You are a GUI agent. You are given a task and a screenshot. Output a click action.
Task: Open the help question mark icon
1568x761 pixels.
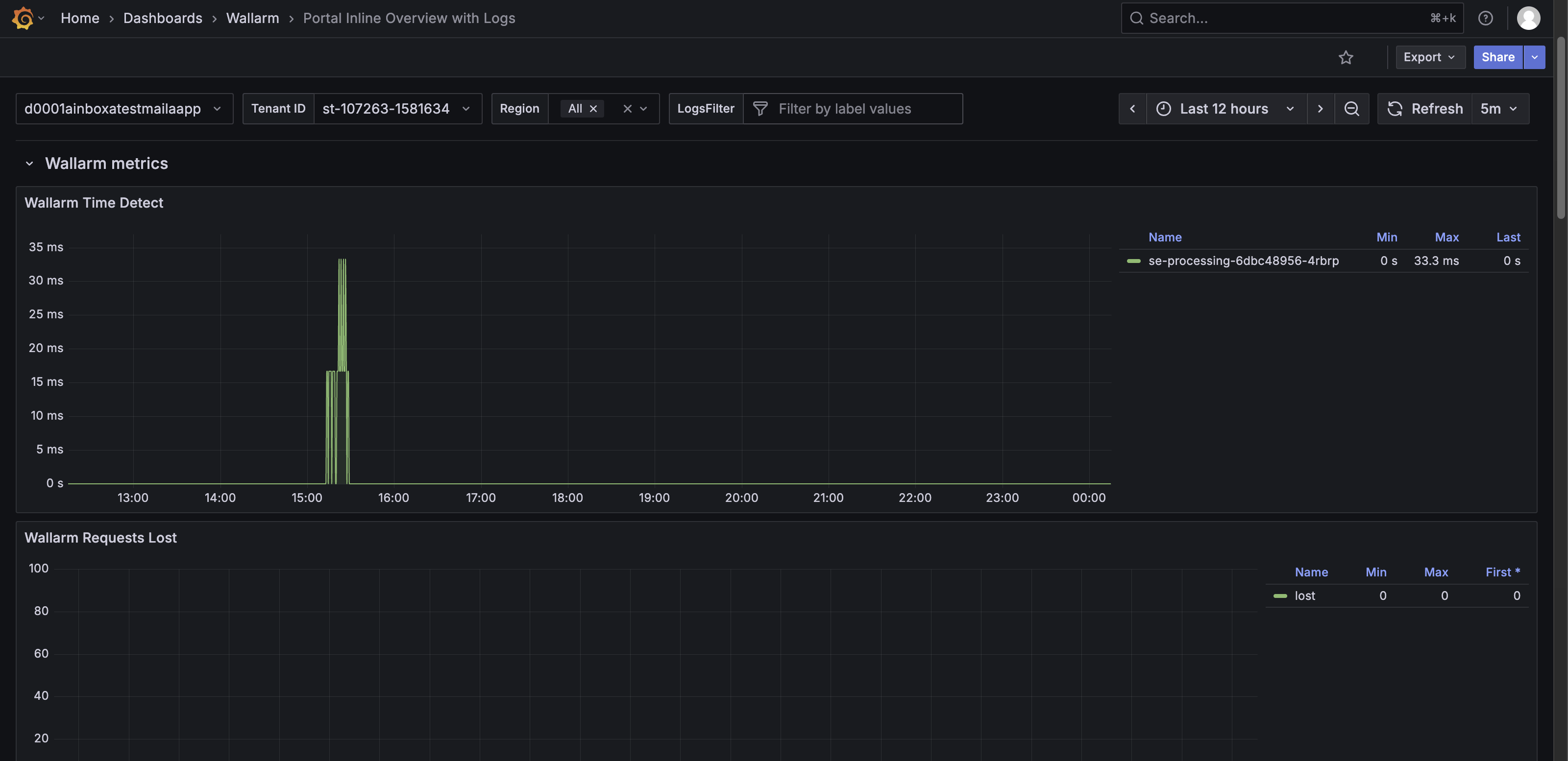coord(1485,18)
